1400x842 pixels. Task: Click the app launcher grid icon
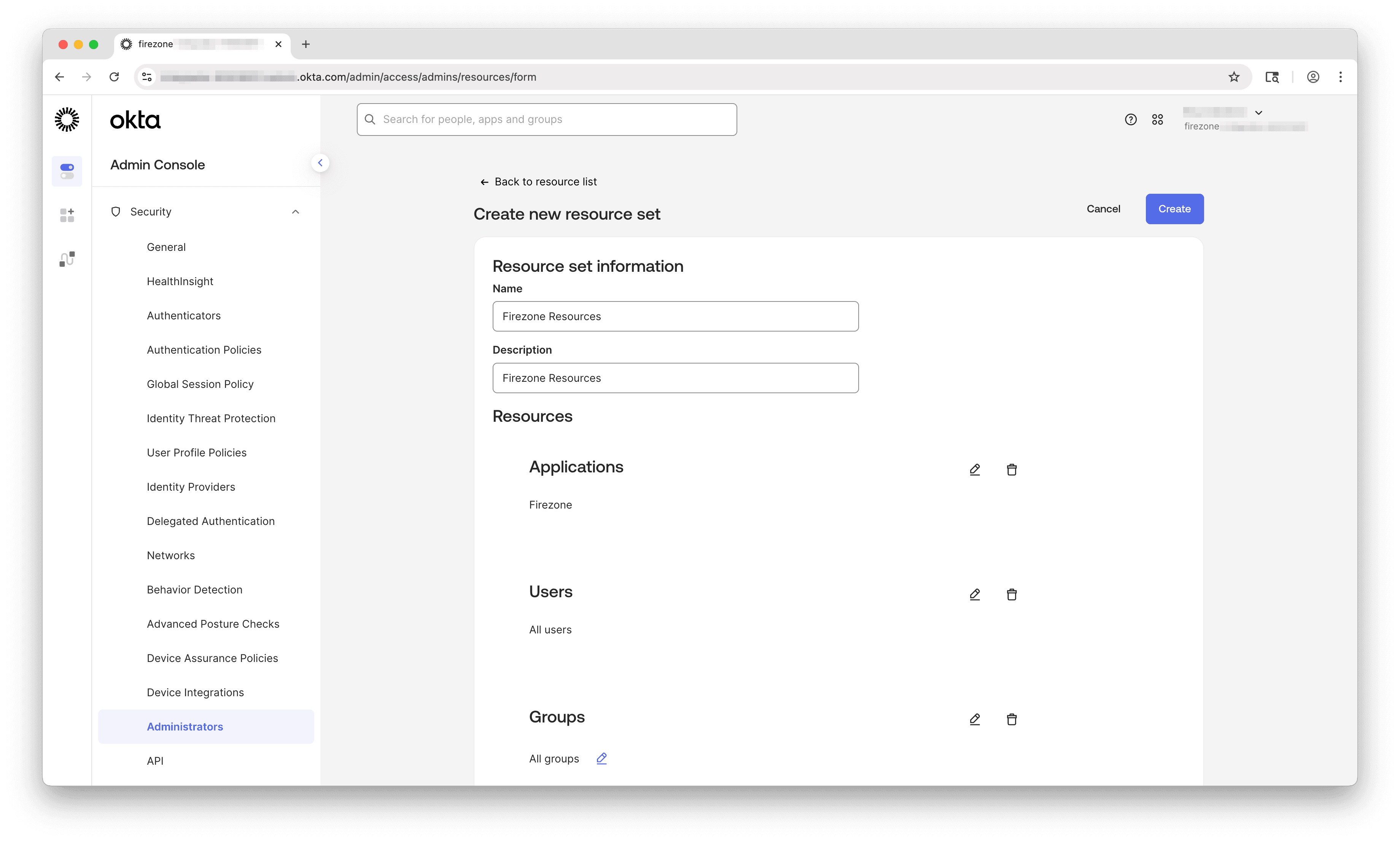[x=1158, y=119]
